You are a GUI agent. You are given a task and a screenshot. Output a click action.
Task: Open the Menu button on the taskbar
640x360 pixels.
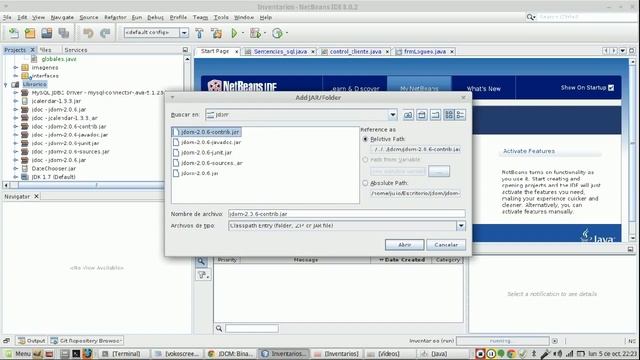18,353
